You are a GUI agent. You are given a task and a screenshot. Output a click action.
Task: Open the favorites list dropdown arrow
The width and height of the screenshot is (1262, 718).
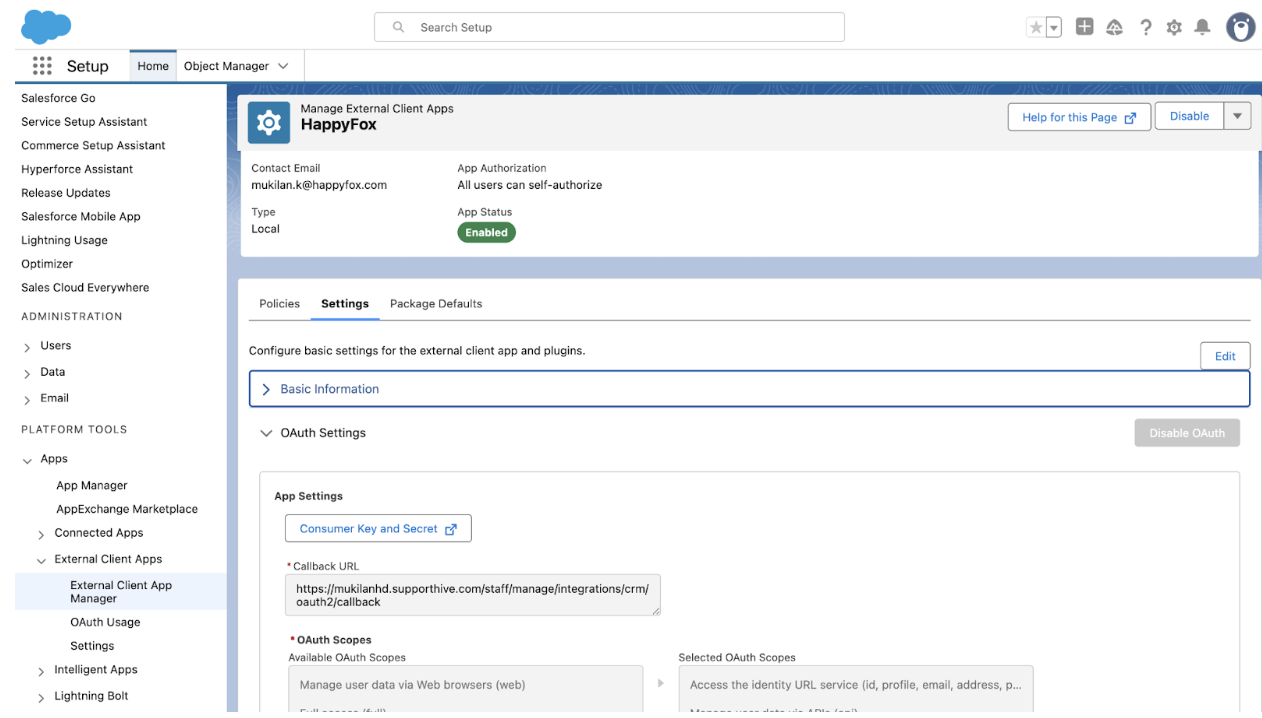coord(1054,28)
